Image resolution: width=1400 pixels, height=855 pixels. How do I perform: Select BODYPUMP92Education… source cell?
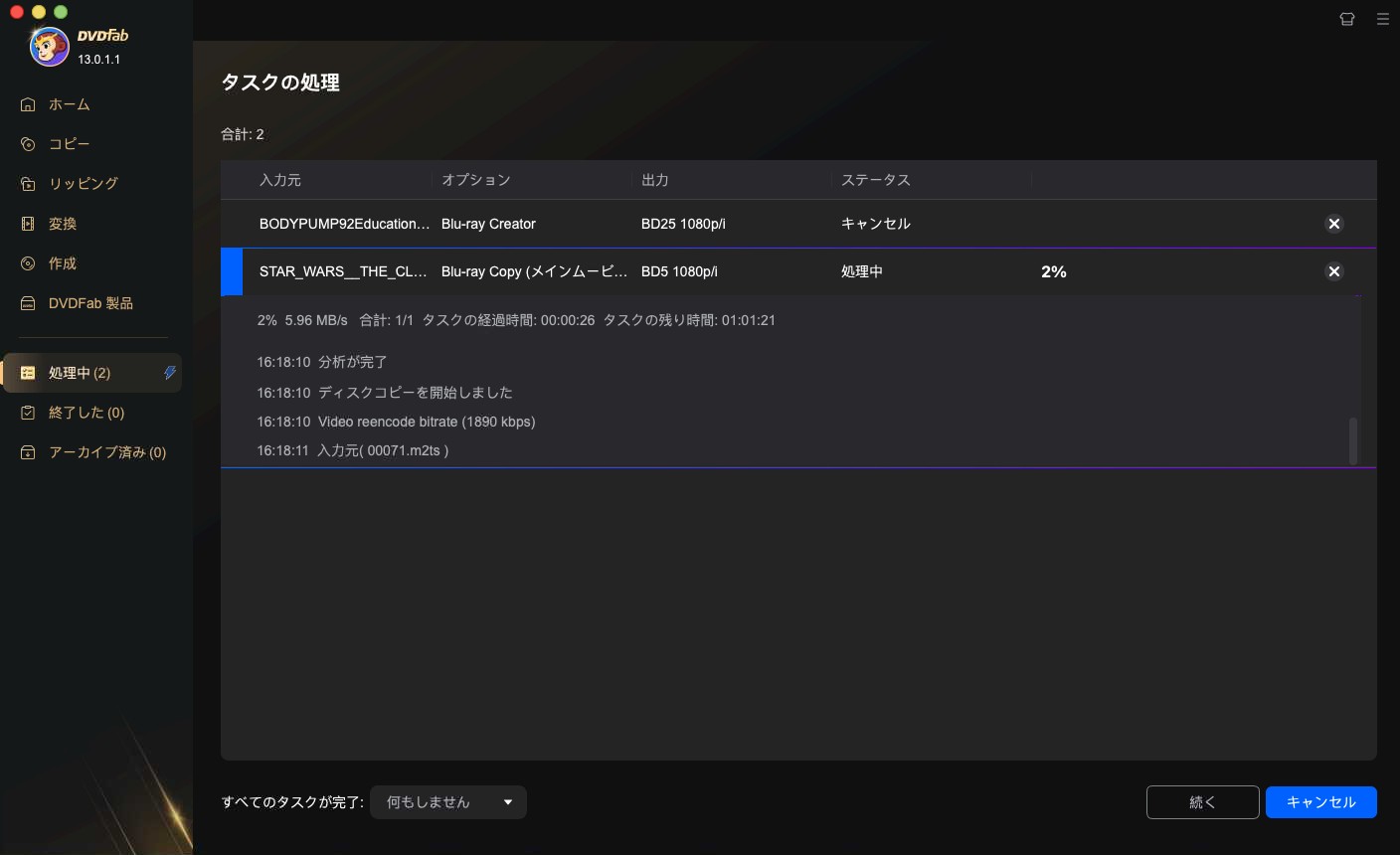point(345,224)
